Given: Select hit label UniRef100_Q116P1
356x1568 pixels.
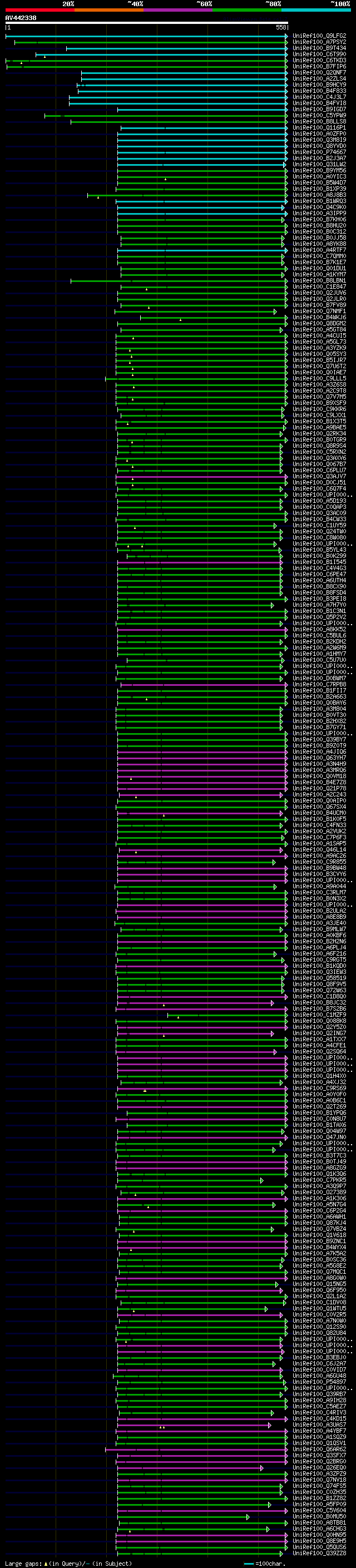Looking at the screenshot, I should [x=319, y=128].
